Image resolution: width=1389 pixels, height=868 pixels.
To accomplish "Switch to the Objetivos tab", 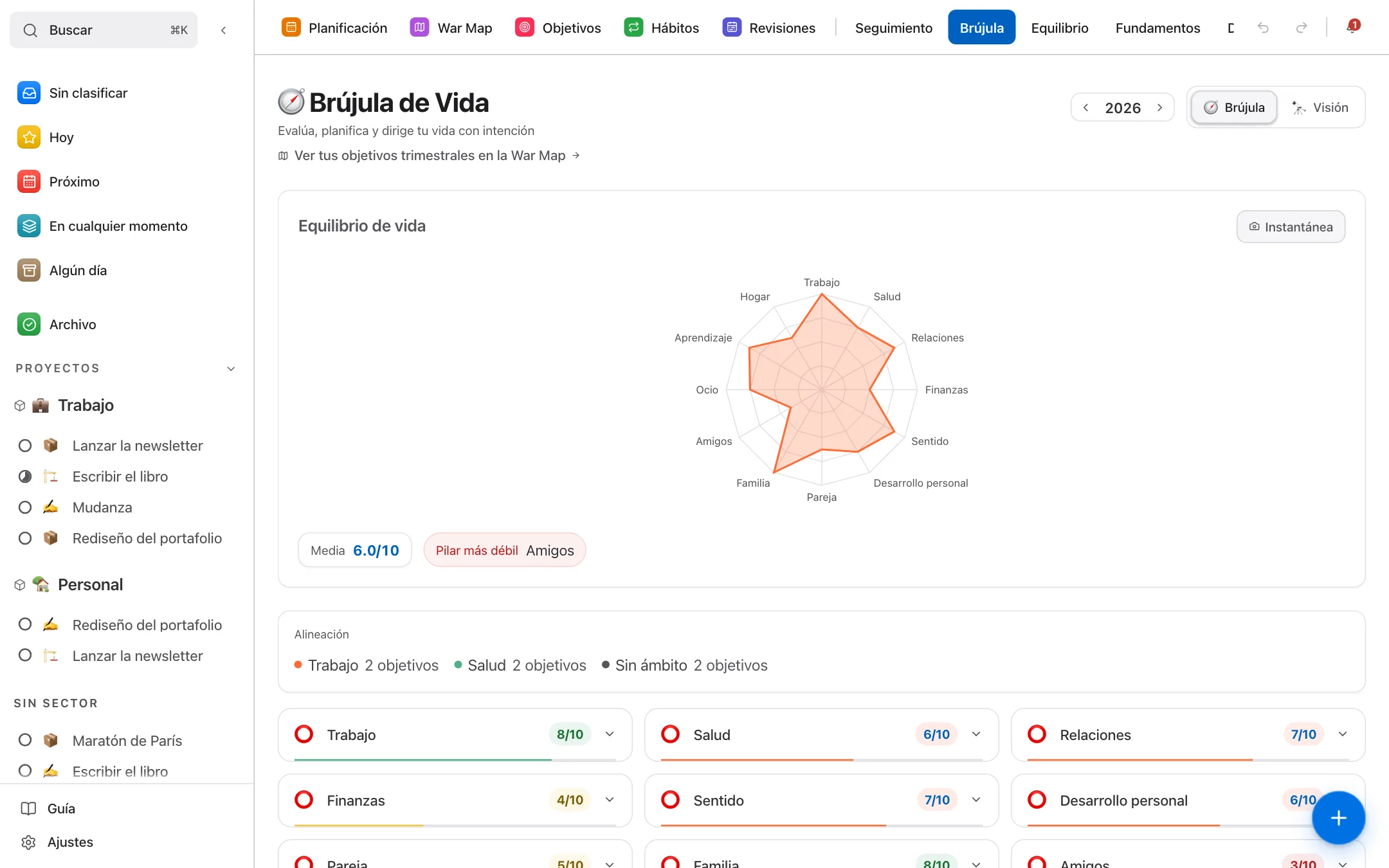I will pyautogui.click(x=558, y=28).
